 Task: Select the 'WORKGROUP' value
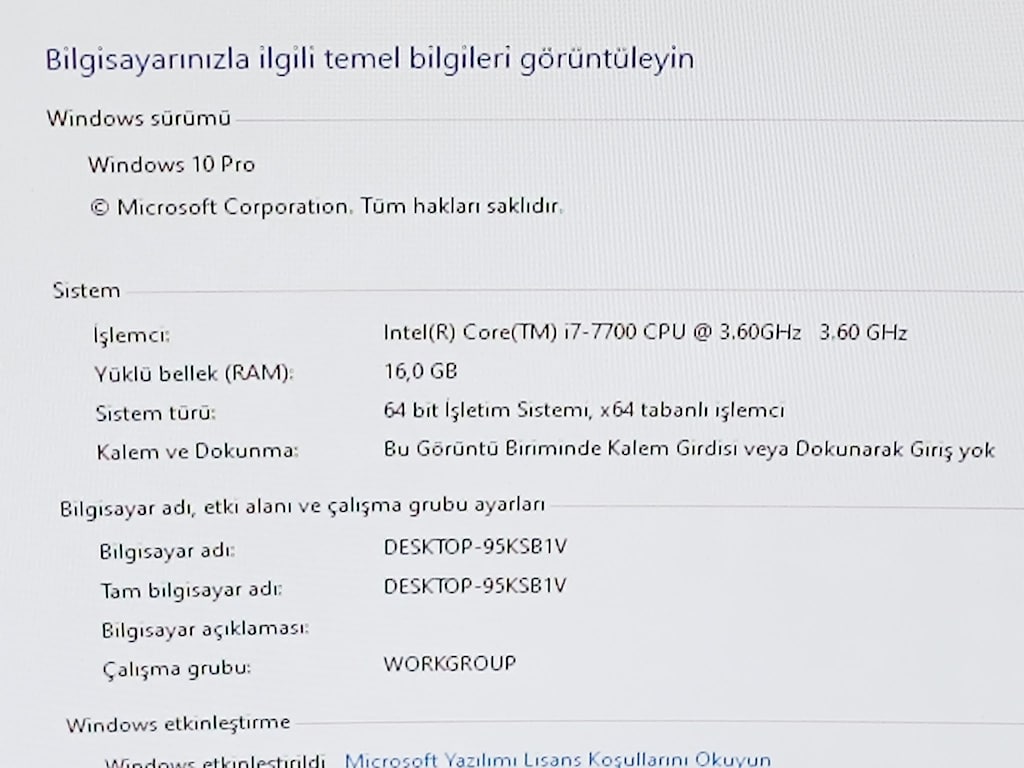tap(450, 664)
